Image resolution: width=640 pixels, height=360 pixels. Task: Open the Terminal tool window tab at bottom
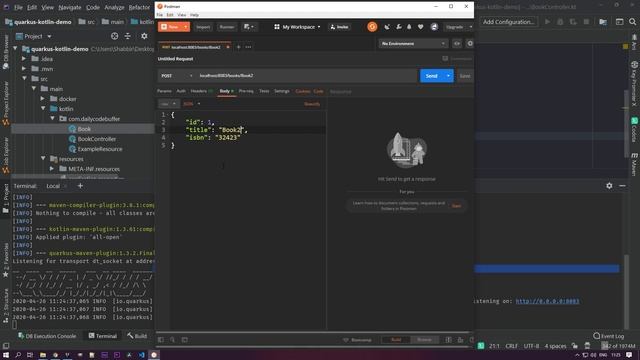[103, 336]
